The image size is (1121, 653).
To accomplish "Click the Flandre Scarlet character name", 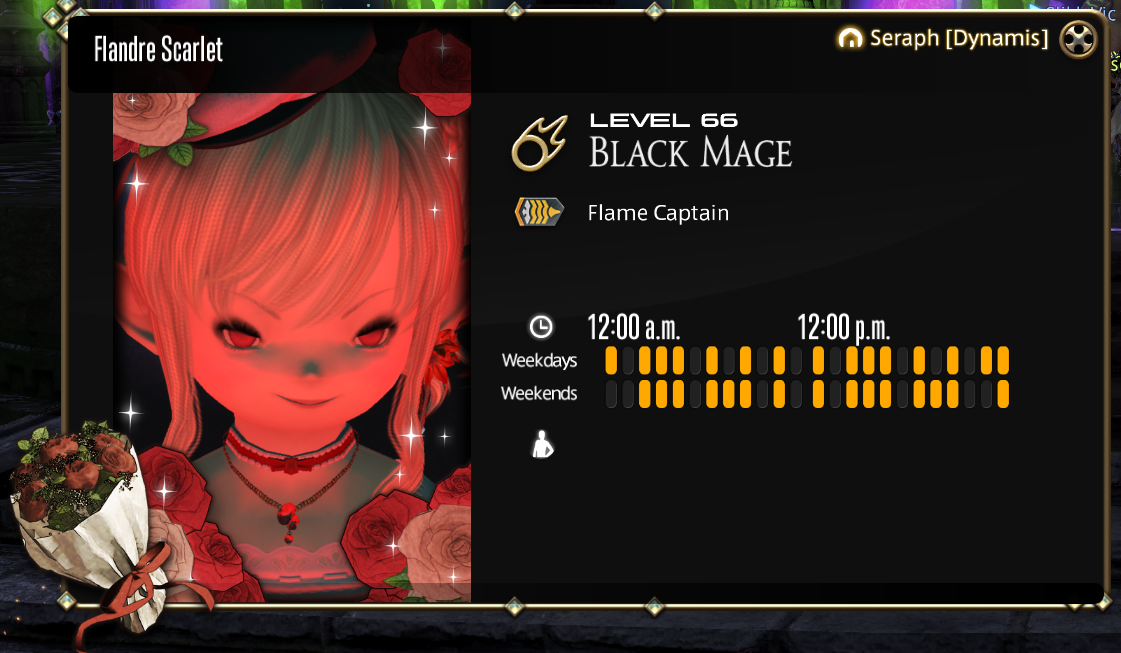I will [158, 49].
